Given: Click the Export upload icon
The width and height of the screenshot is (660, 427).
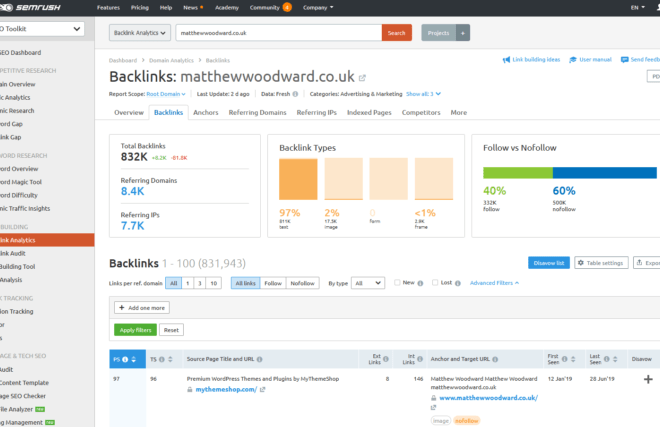Looking at the screenshot, I should coord(639,263).
